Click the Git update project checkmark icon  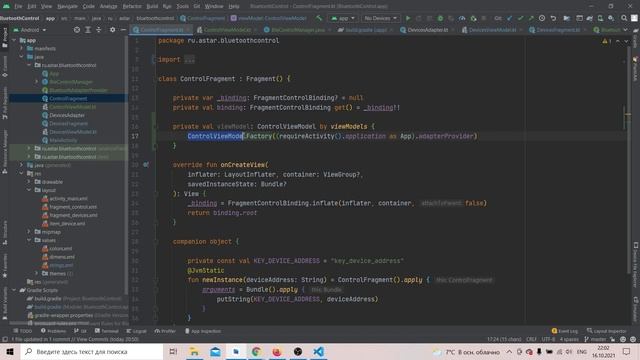point(509,18)
